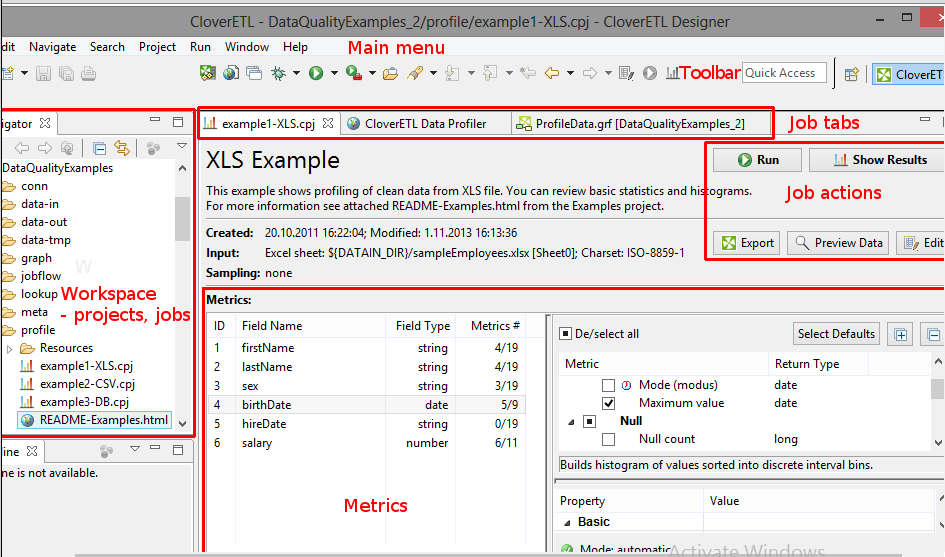Click Navigator go-up folder icon
This screenshot has height=557, width=945.
(x=68, y=148)
